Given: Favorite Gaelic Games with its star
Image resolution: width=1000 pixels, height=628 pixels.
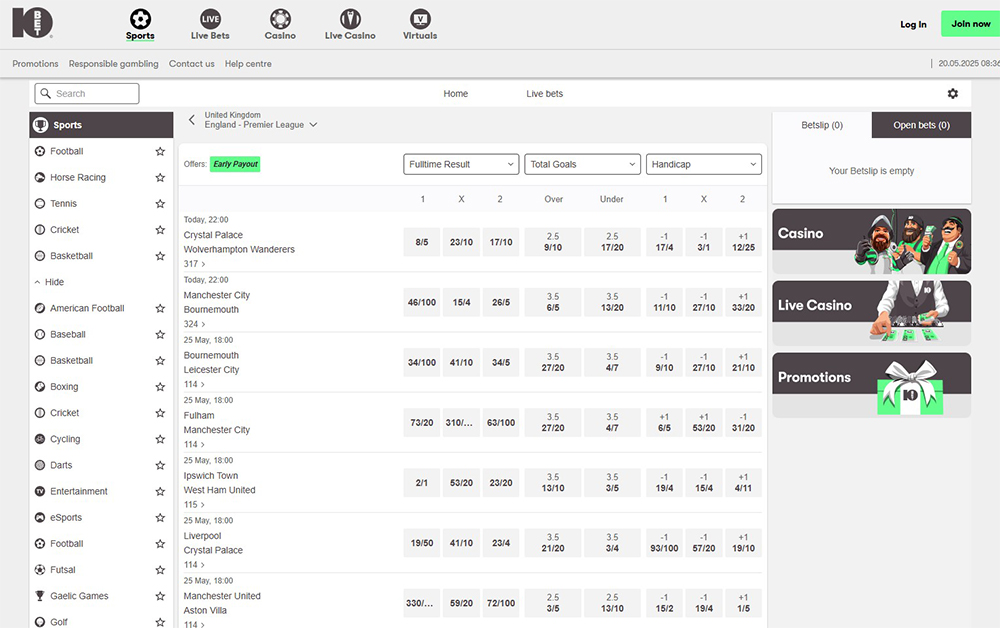Looking at the screenshot, I should pos(160,595).
